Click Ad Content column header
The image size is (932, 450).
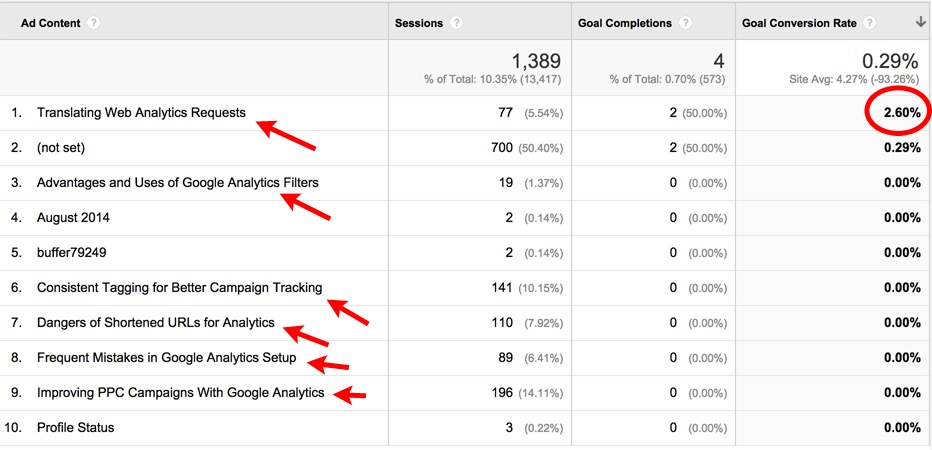(x=50, y=23)
